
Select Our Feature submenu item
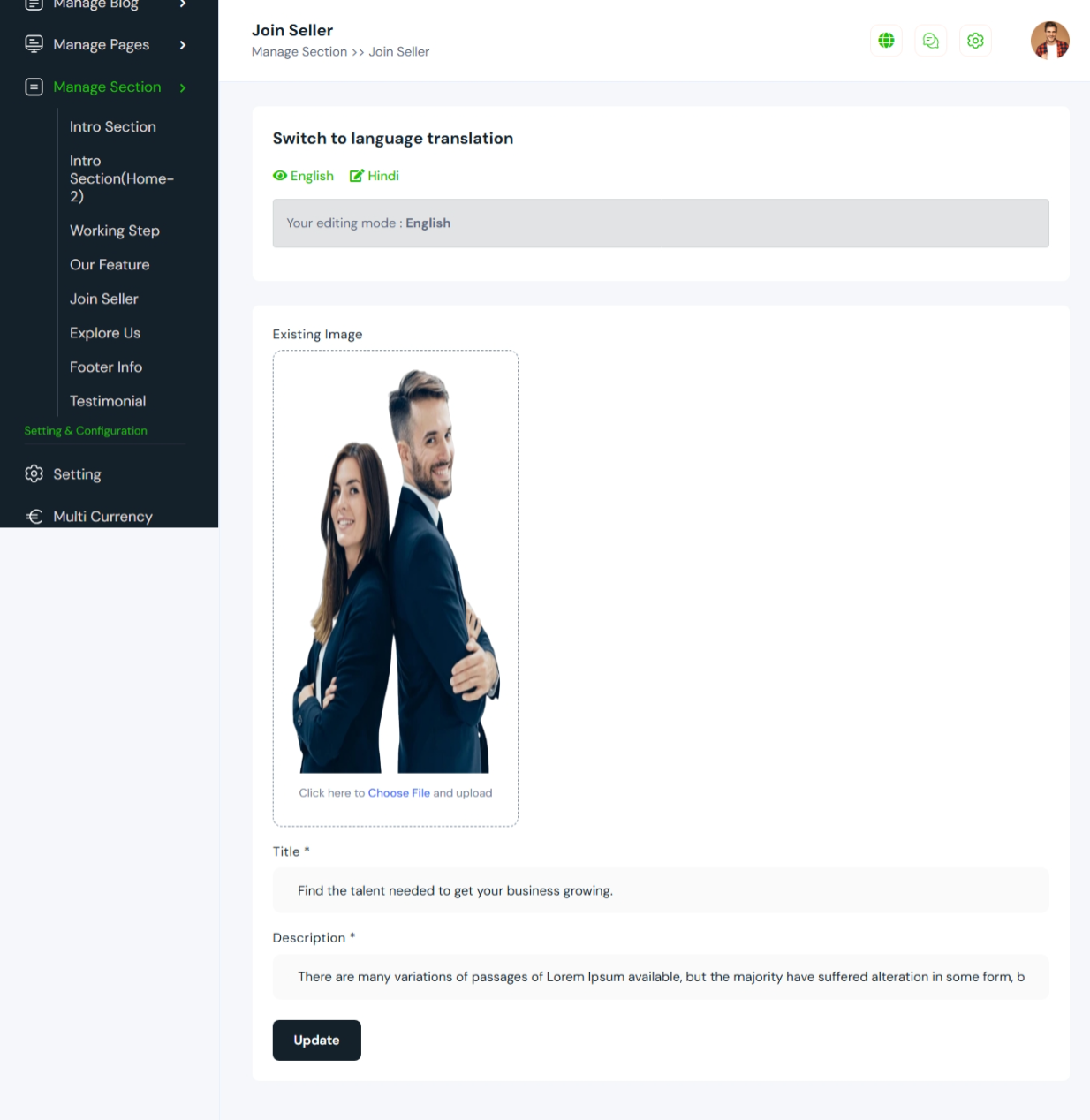coord(110,264)
